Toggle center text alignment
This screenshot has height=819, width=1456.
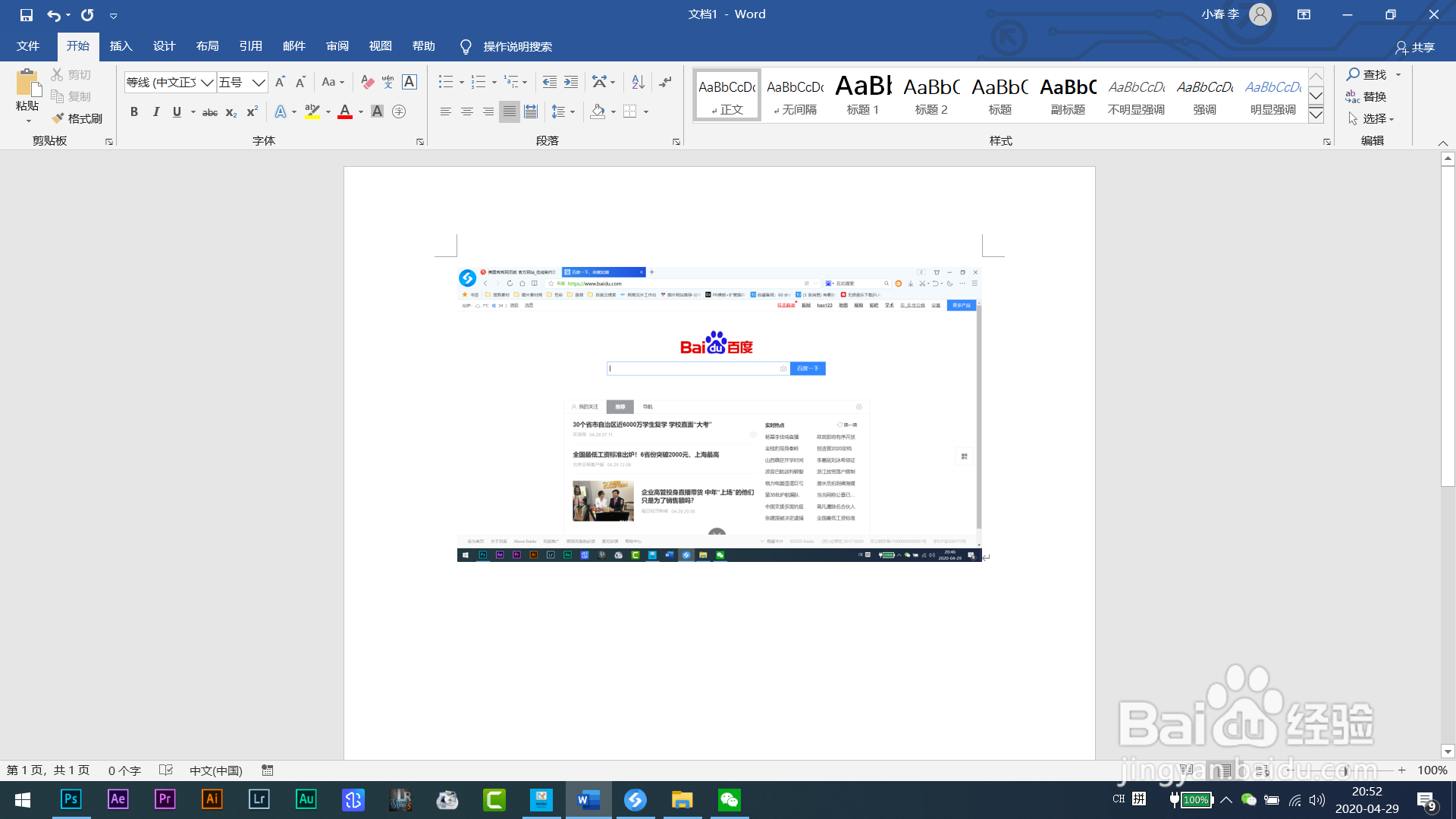click(467, 111)
